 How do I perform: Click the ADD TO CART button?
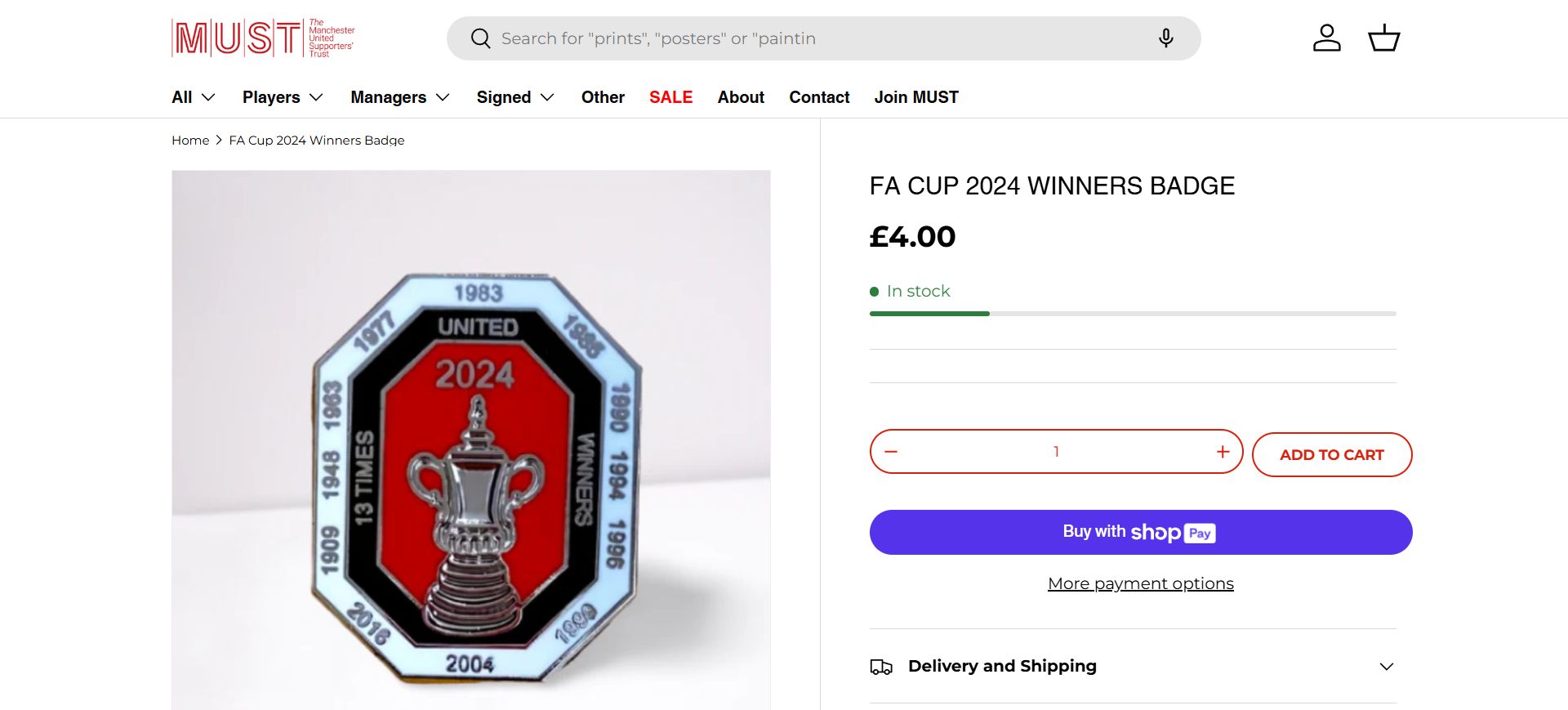pos(1331,455)
